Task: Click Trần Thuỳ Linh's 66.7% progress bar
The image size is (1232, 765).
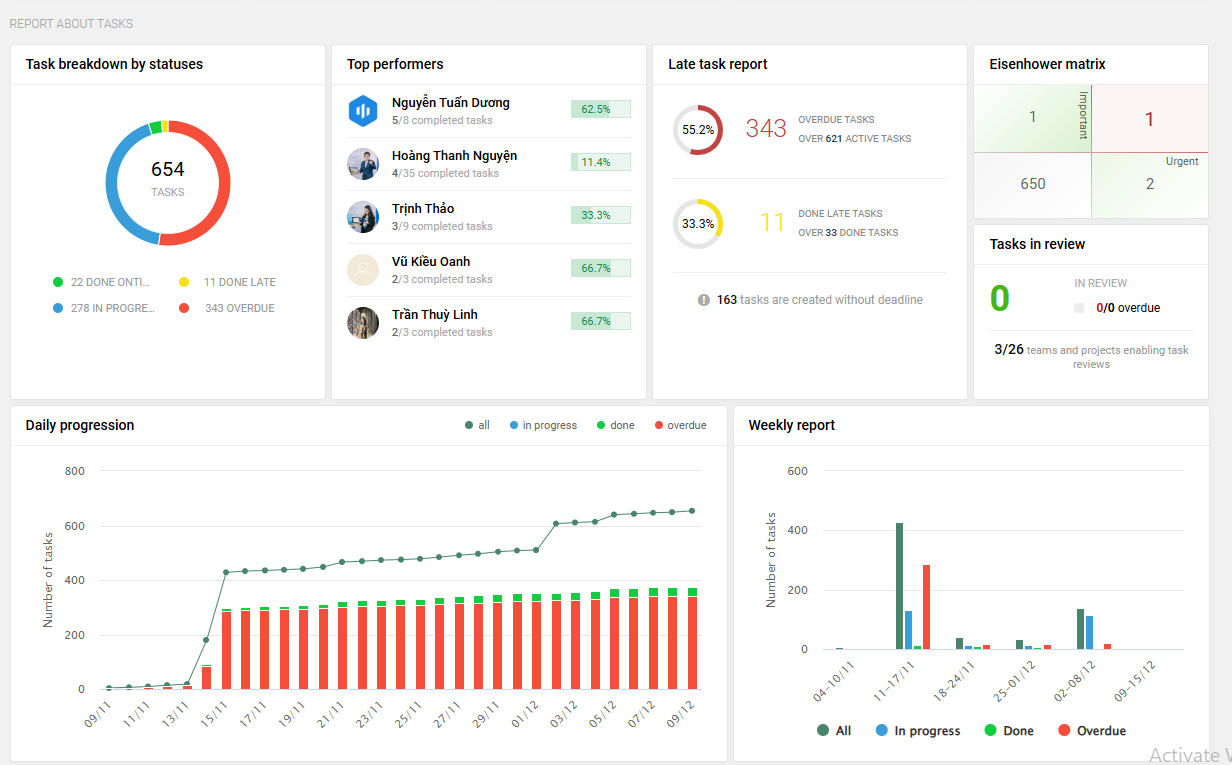Action: point(601,321)
